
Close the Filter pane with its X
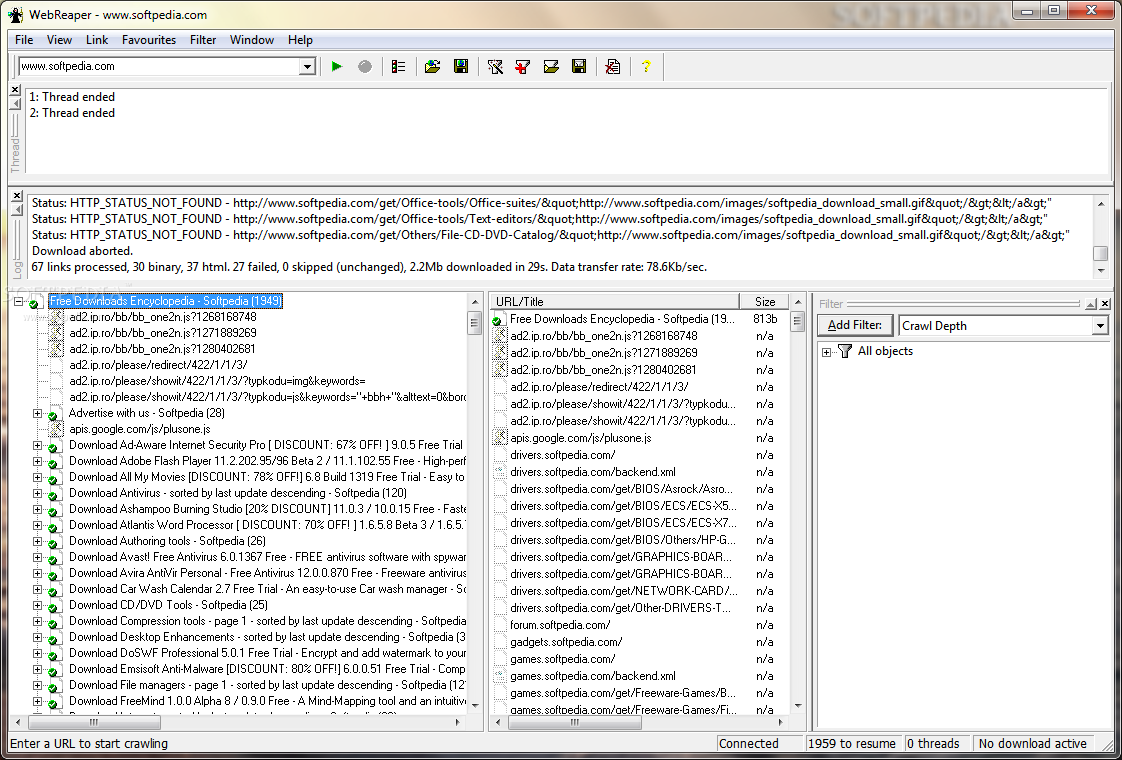[x=1105, y=304]
